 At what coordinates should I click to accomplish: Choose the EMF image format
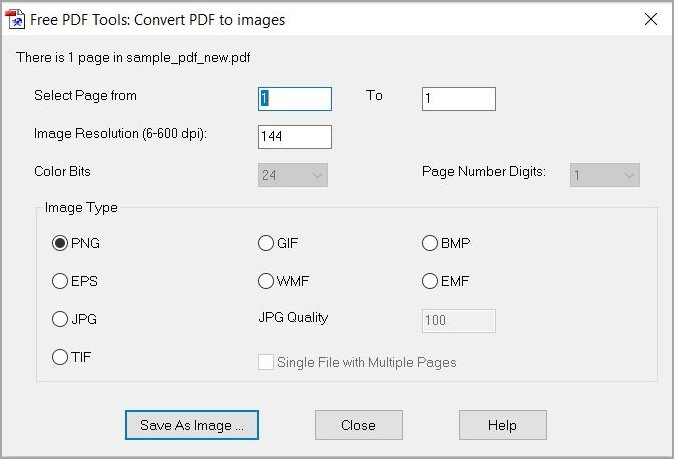[x=430, y=281]
